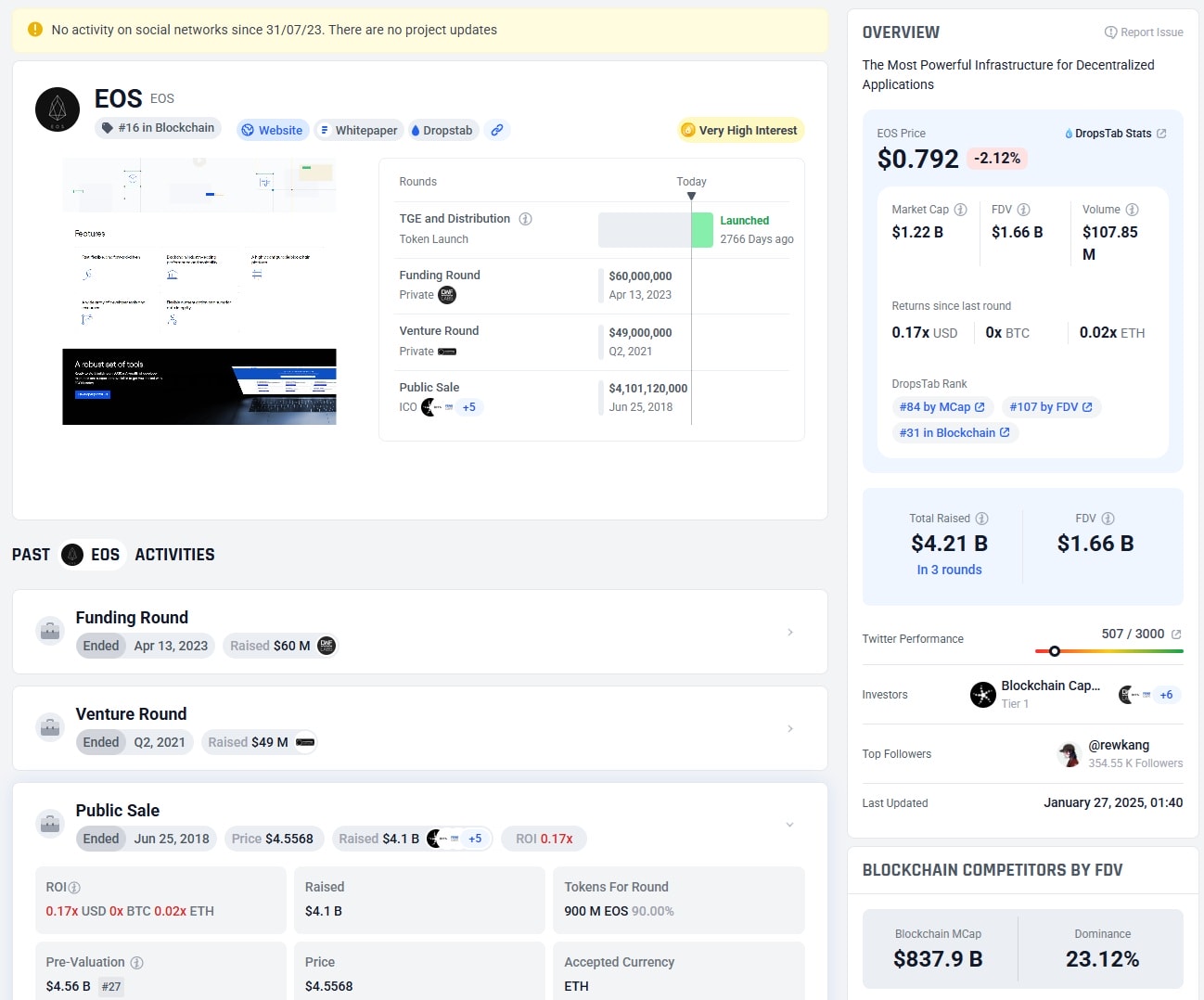Click the Funding Round investor logo in rounds table

[x=447, y=295]
